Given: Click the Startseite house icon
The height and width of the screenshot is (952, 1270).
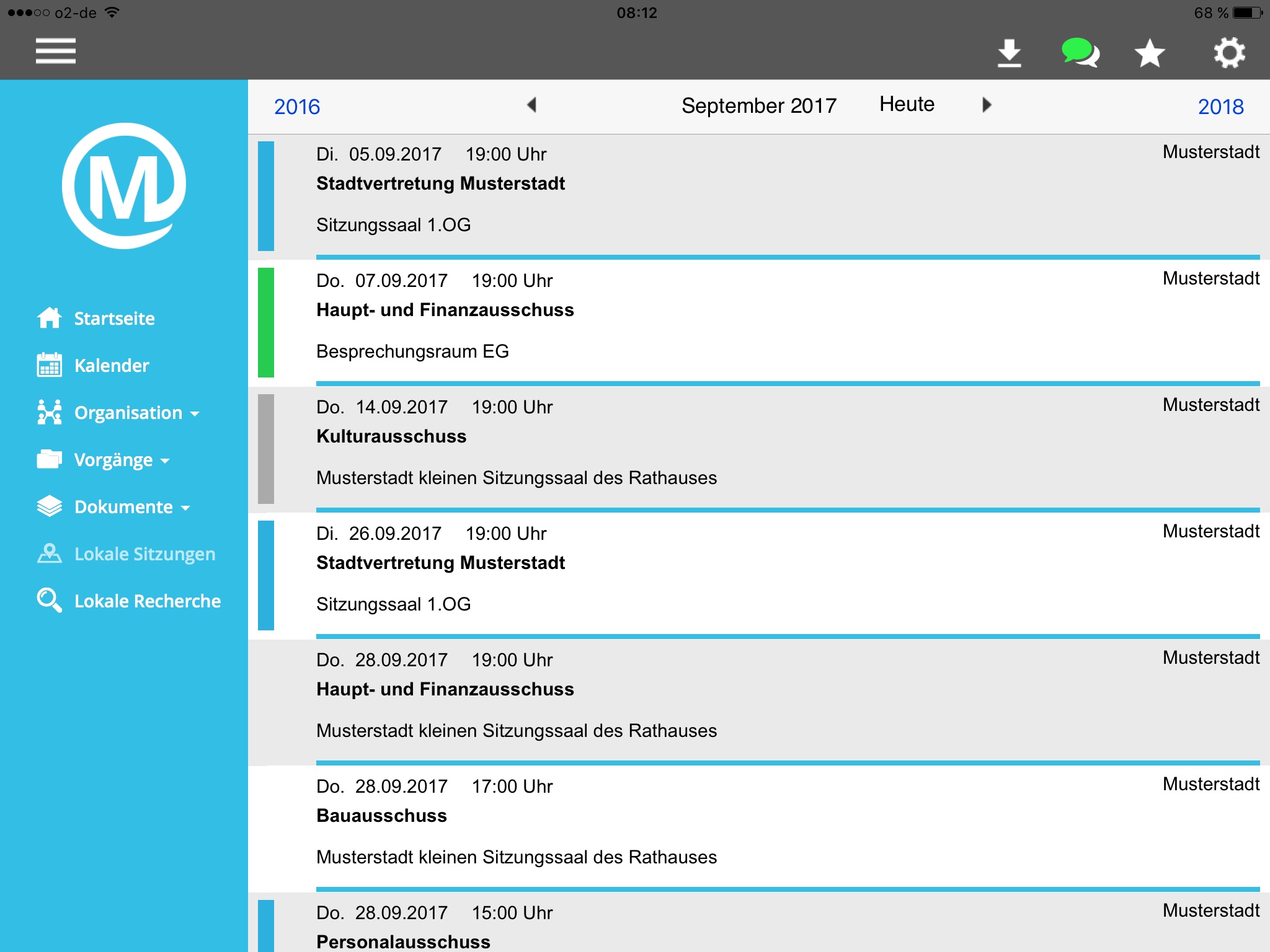Looking at the screenshot, I should click(x=50, y=318).
